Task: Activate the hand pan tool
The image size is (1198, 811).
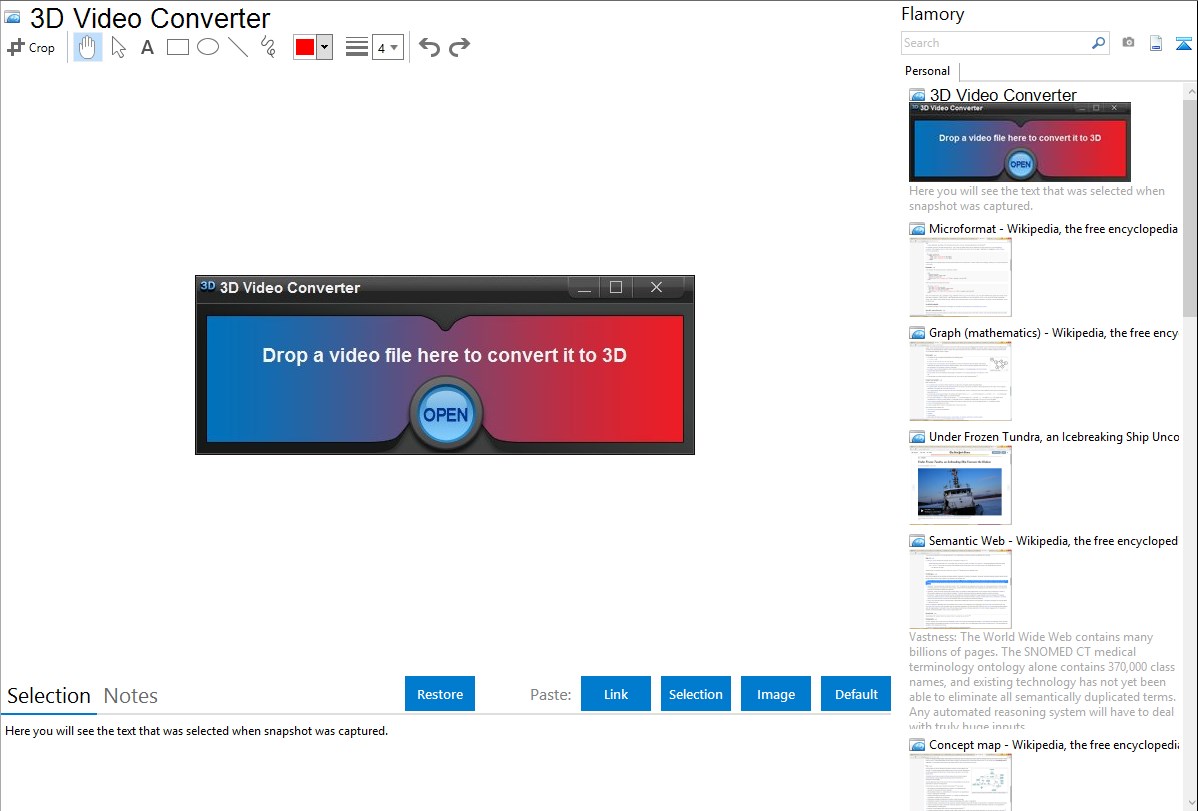Action: (x=87, y=47)
